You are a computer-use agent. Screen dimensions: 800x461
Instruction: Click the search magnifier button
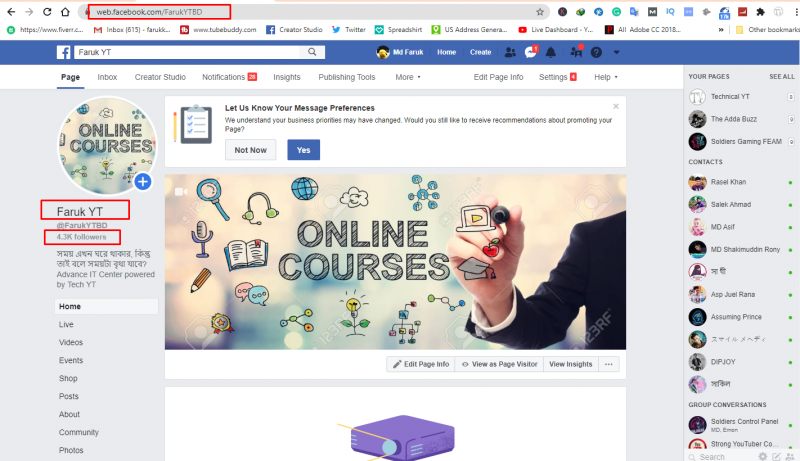[312, 52]
